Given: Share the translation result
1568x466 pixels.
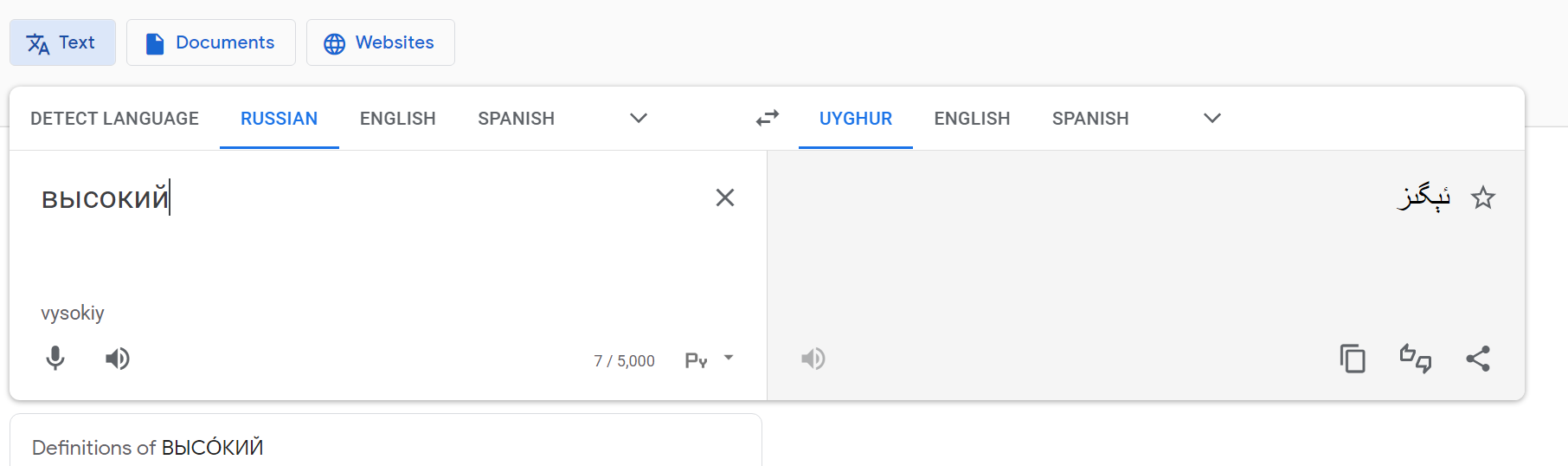Looking at the screenshot, I should [x=1478, y=359].
